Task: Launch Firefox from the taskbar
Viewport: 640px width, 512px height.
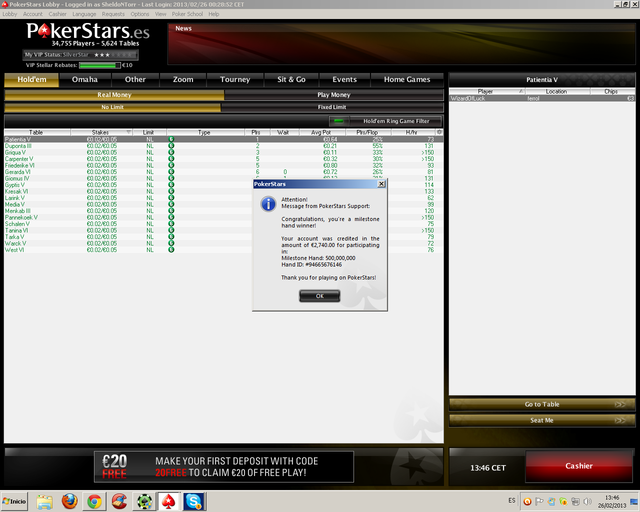Action: (69, 501)
